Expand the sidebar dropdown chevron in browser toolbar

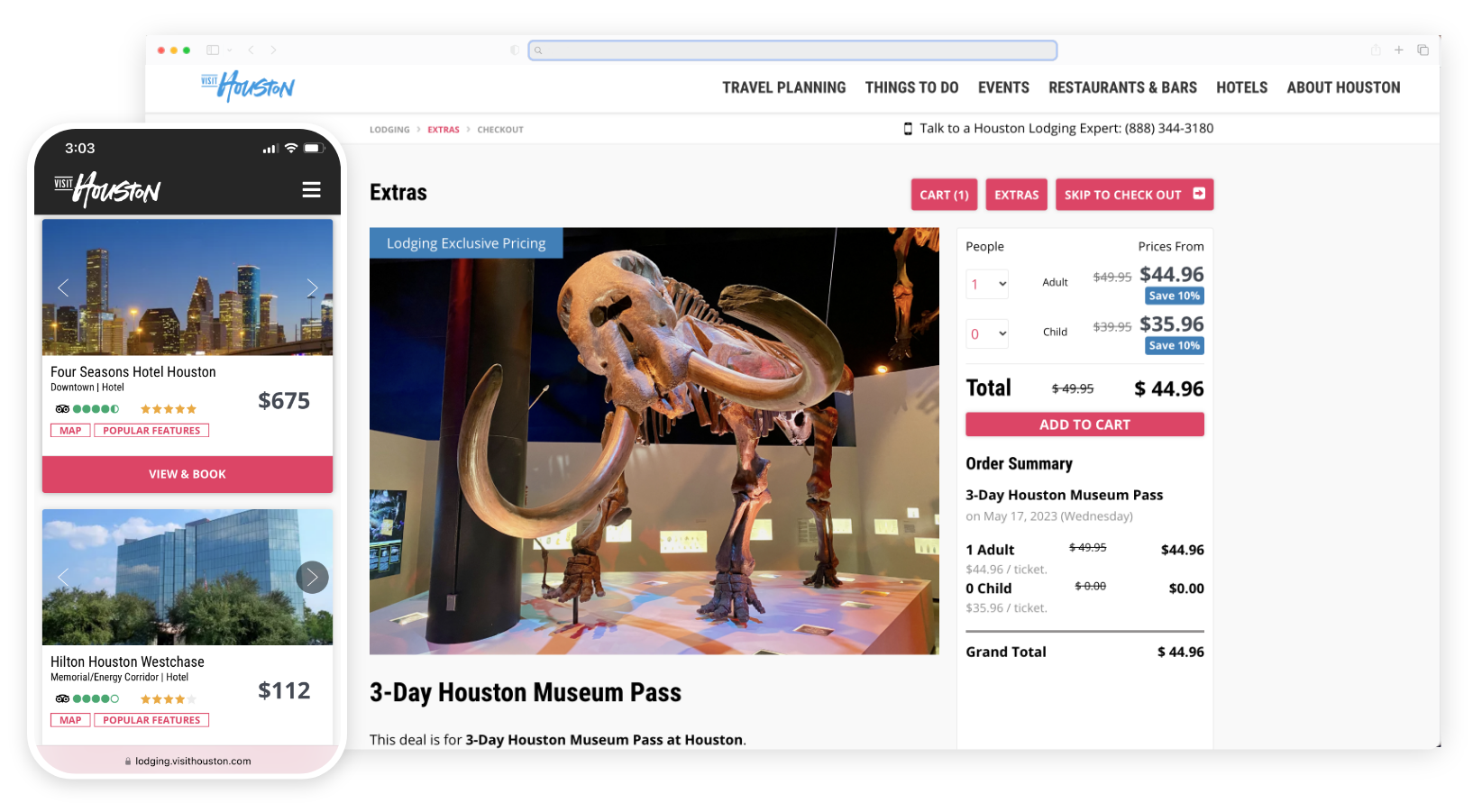230,50
